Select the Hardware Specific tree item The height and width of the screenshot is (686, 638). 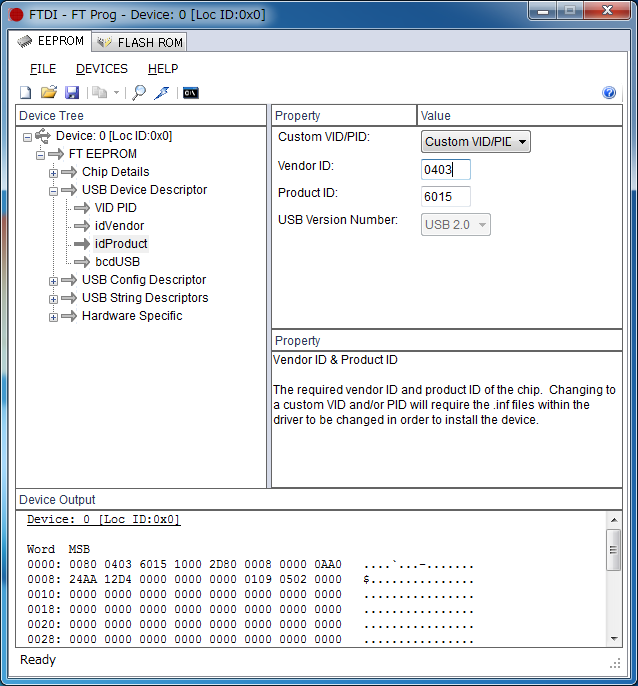click(132, 316)
